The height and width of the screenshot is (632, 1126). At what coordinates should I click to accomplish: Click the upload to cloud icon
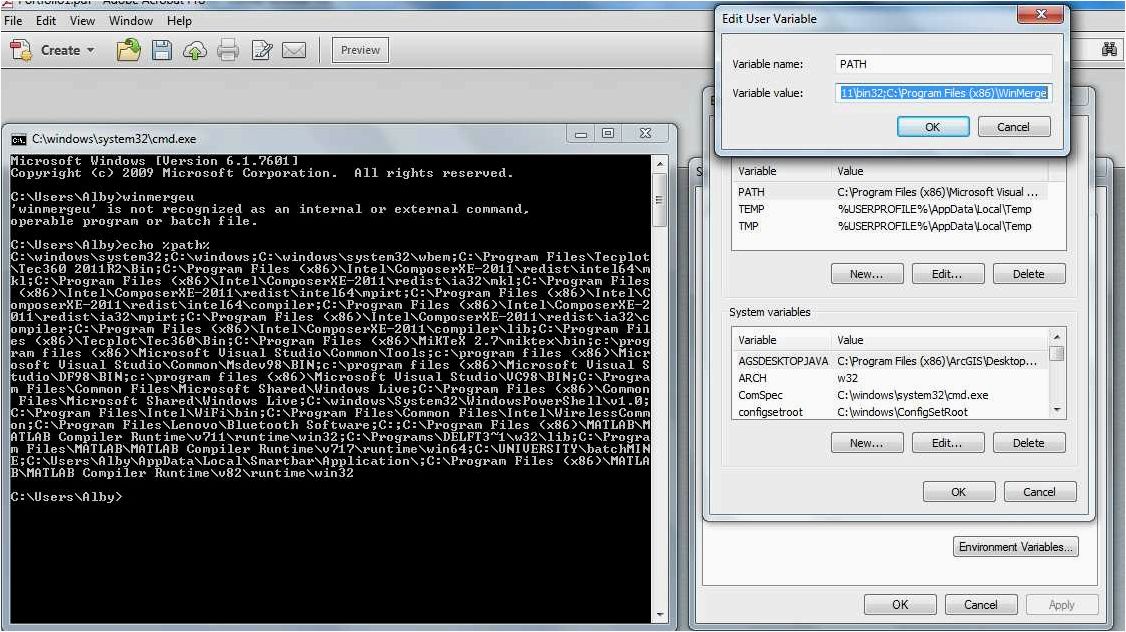(195, 50)
